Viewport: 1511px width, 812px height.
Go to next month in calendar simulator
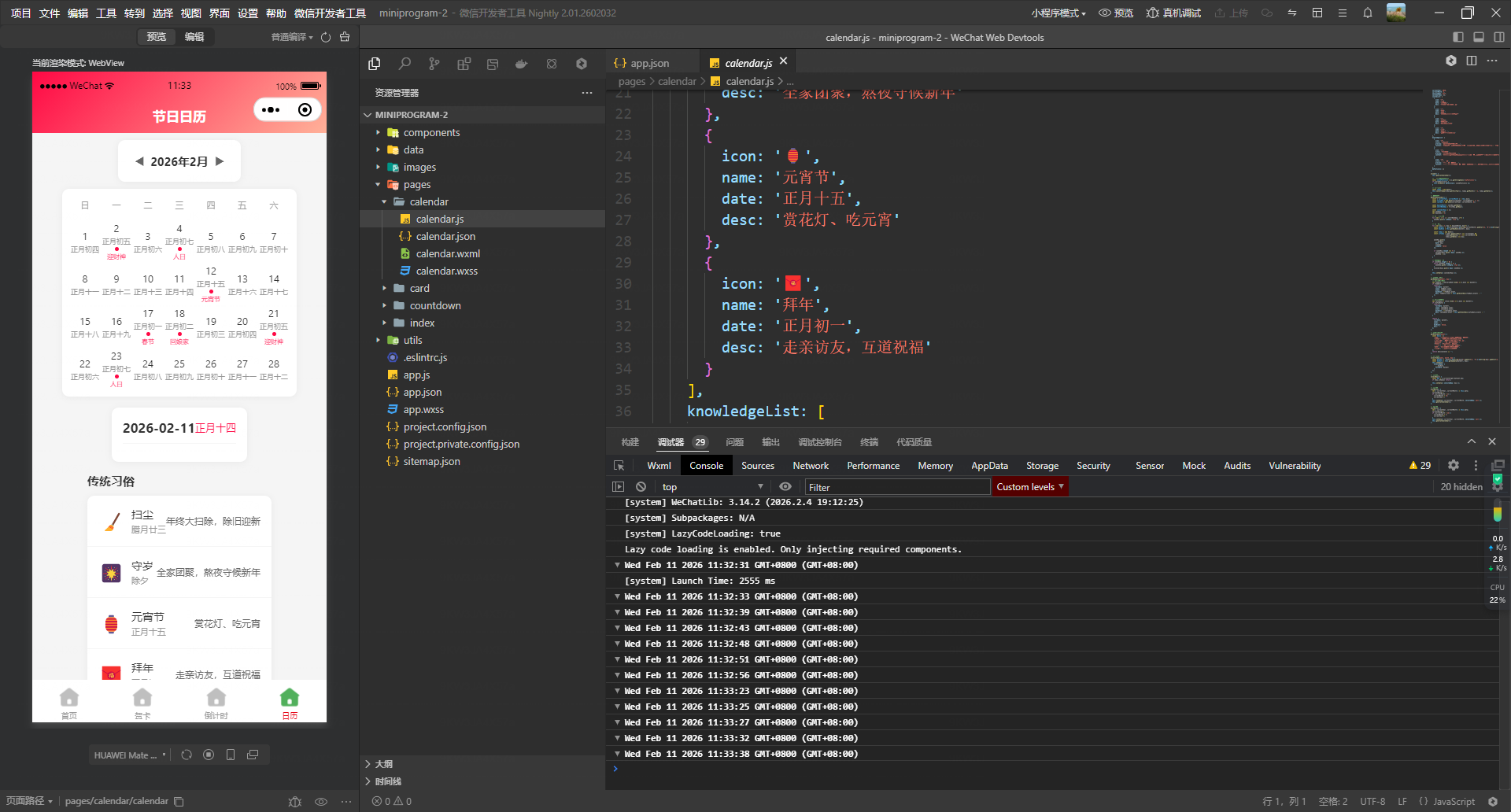(220, 161)
